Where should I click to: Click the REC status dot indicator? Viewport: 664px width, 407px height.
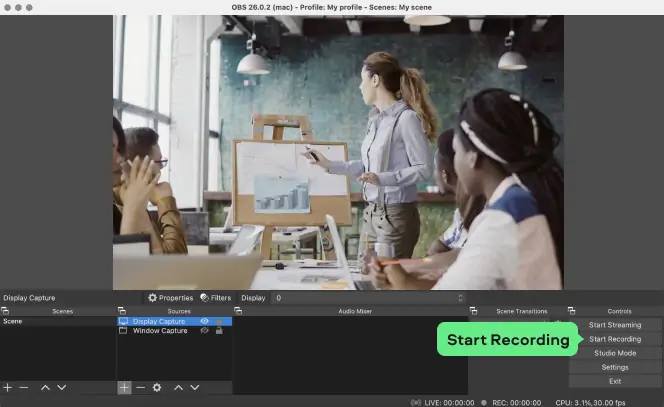click(x=484, y=402)
